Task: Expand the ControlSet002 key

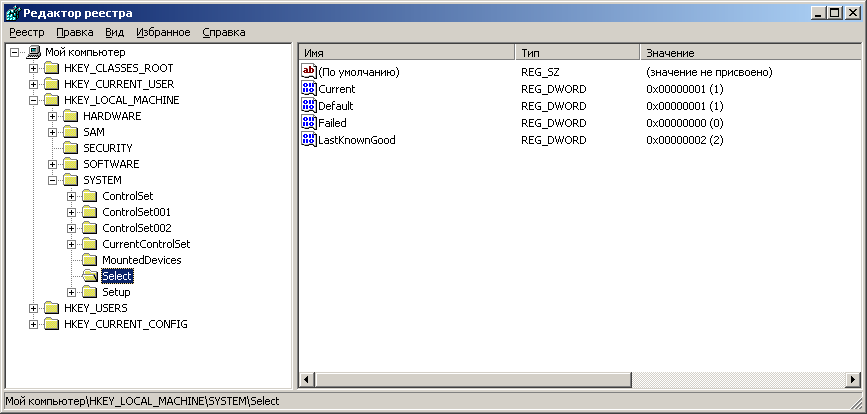Action: [x=71, y=228]
